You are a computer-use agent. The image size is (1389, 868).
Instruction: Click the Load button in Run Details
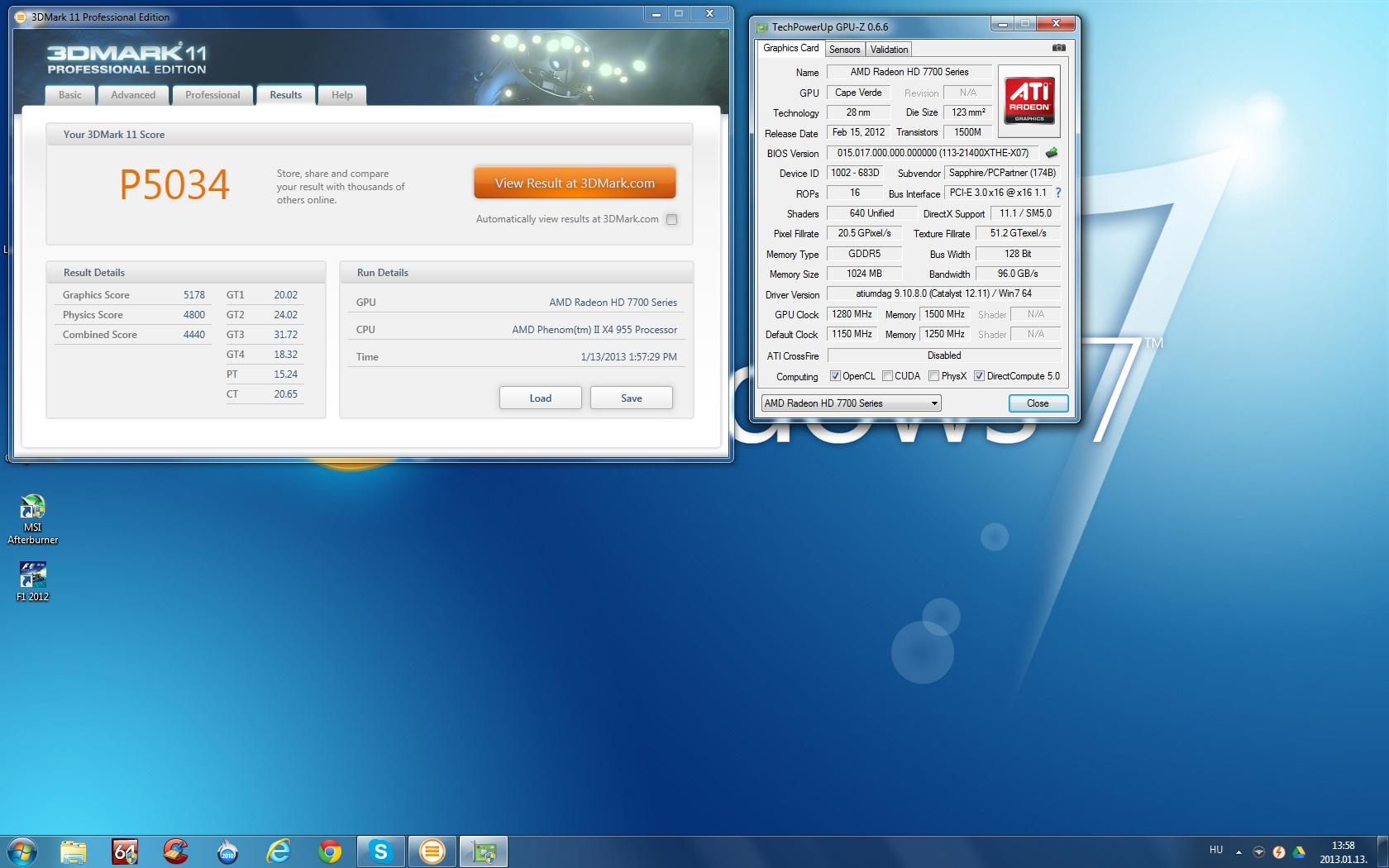tap(540, 398)
